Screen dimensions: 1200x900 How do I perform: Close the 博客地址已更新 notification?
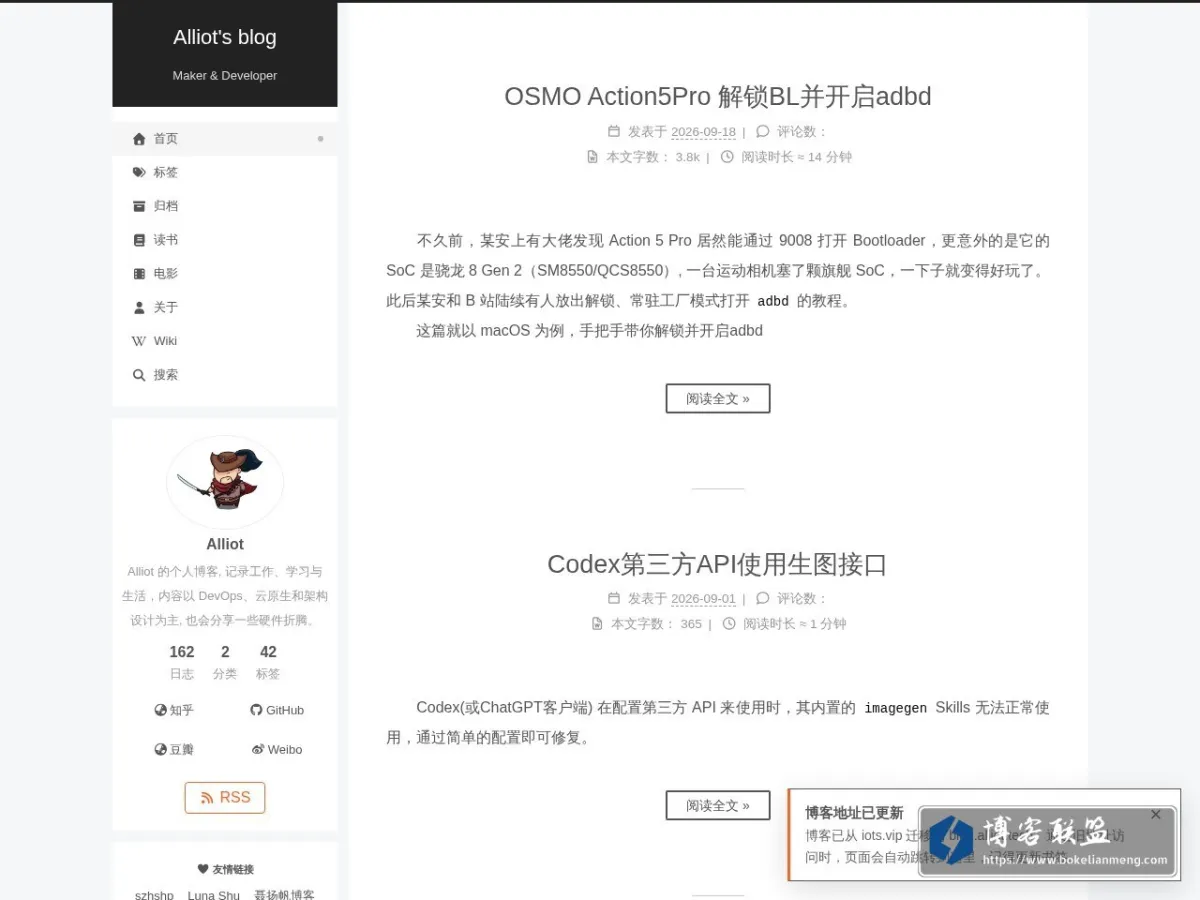click(1156, 814)
